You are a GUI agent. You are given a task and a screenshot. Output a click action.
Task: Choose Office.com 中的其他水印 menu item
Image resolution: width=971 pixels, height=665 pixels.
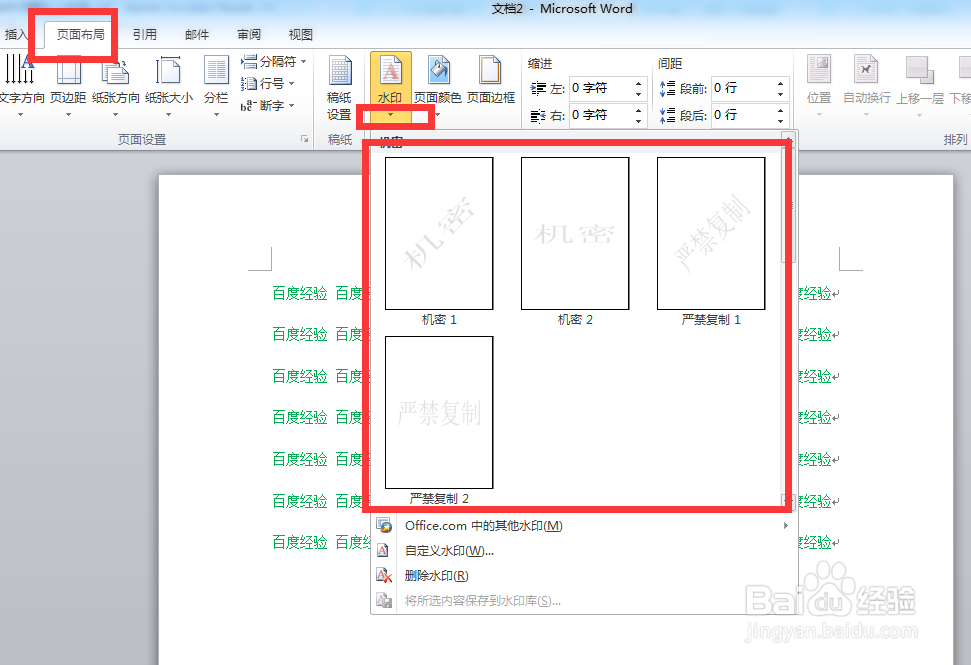click(583, 526)
